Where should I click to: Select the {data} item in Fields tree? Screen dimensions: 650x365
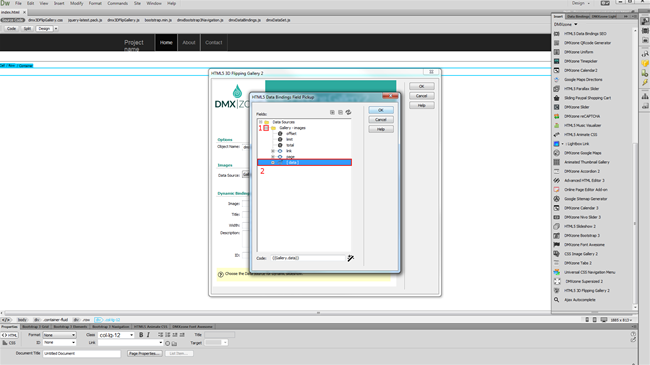pos(305,163)
